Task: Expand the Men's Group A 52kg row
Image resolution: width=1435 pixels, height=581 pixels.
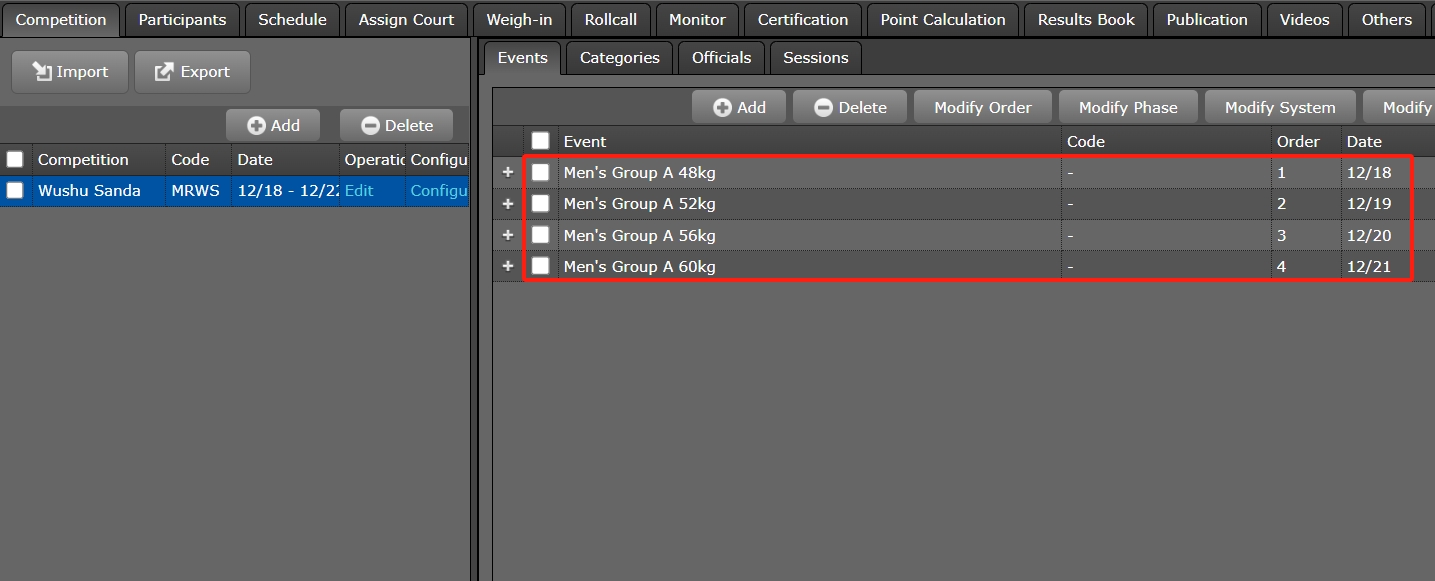Action: click(508, 203)
